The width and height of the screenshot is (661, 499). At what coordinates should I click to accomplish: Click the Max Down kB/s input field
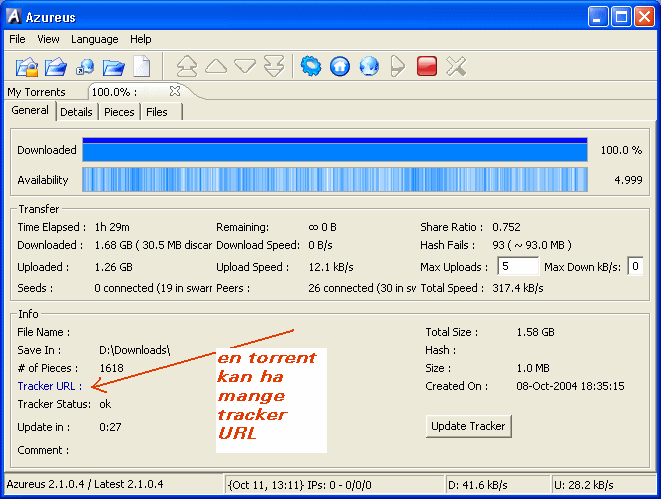pyautogui.click(x=635, y=266)
